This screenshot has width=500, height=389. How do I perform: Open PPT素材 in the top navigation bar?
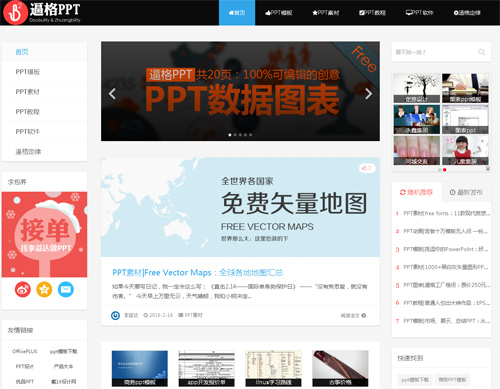click(326, 13)
